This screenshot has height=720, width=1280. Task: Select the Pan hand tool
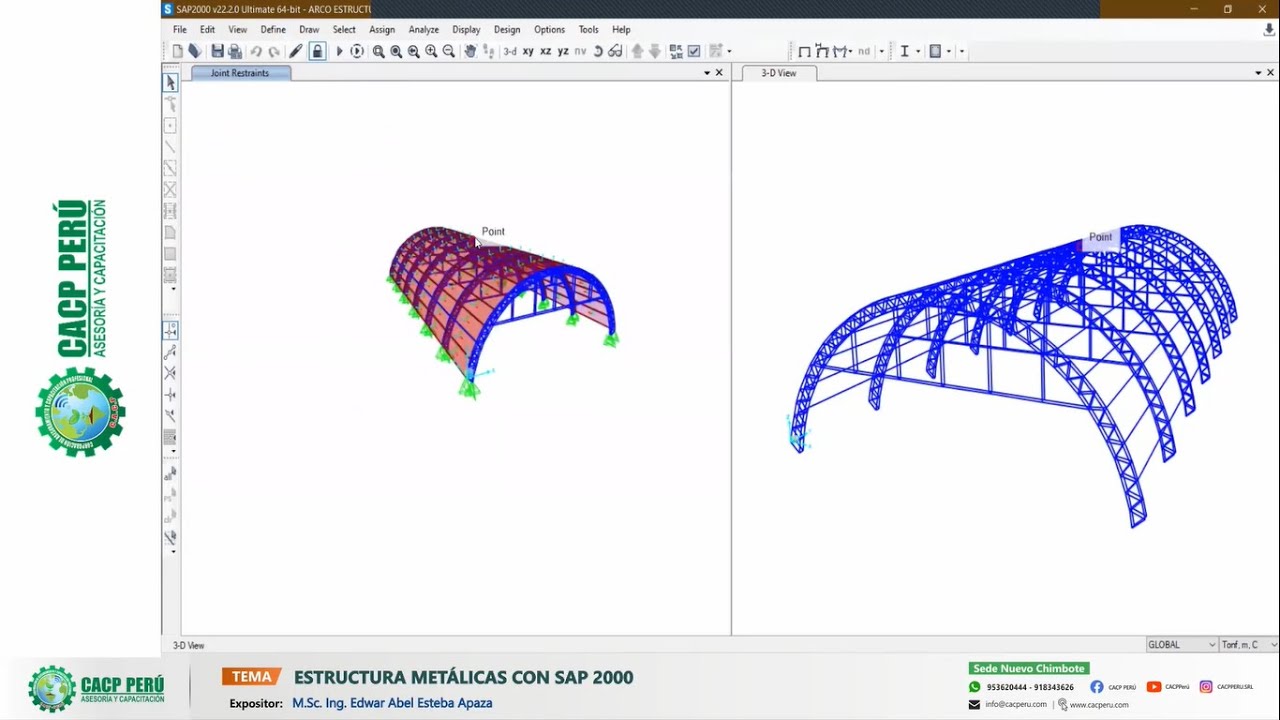[470, 51]
